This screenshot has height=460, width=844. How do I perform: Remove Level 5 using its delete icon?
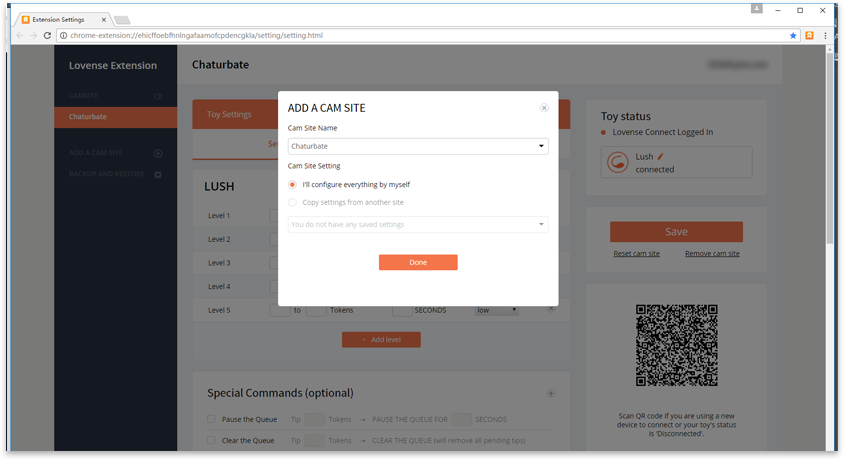pyautogui.click(x=550, y=309)
